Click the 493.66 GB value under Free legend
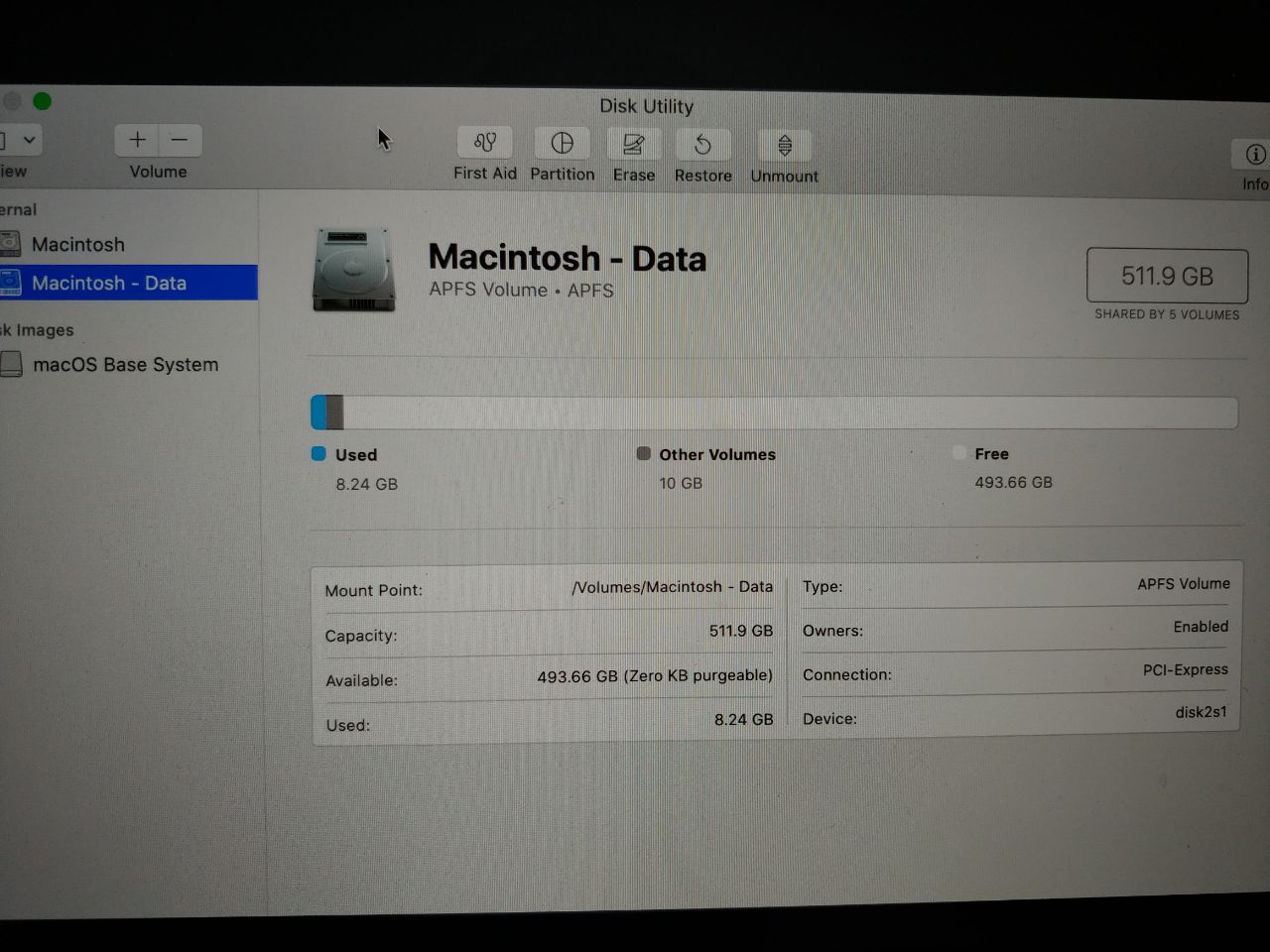The width and height of the screenshot is (1270, 952). point(1013,482)
